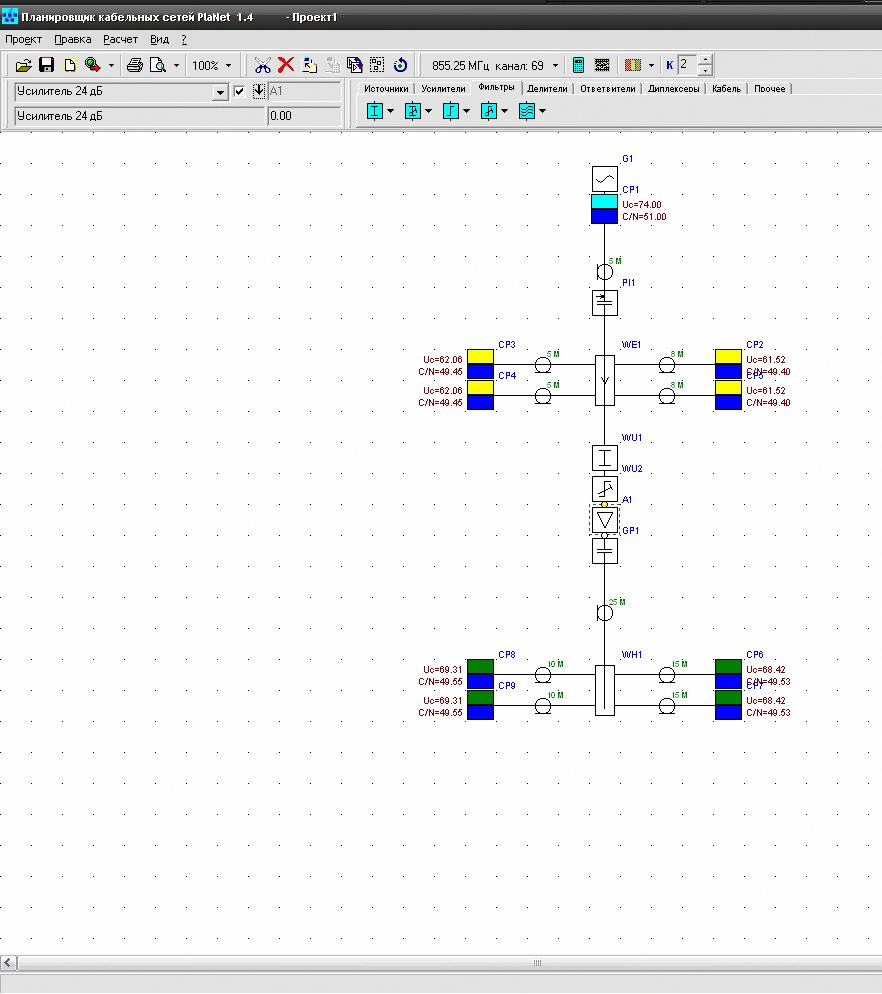Select the amplifier A1 triangle symbol on the schematic

click(605, 520)
